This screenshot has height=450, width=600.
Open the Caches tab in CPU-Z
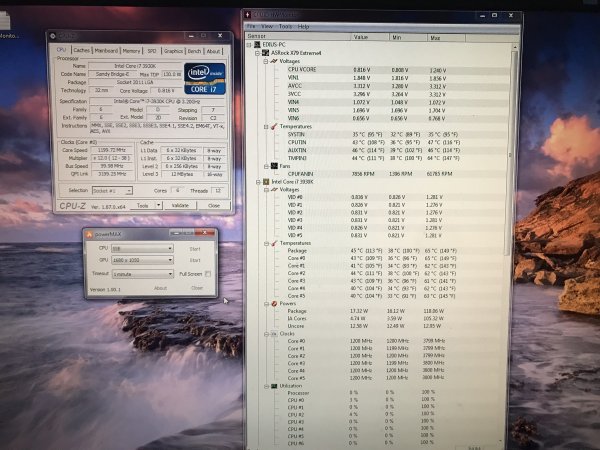81,51
